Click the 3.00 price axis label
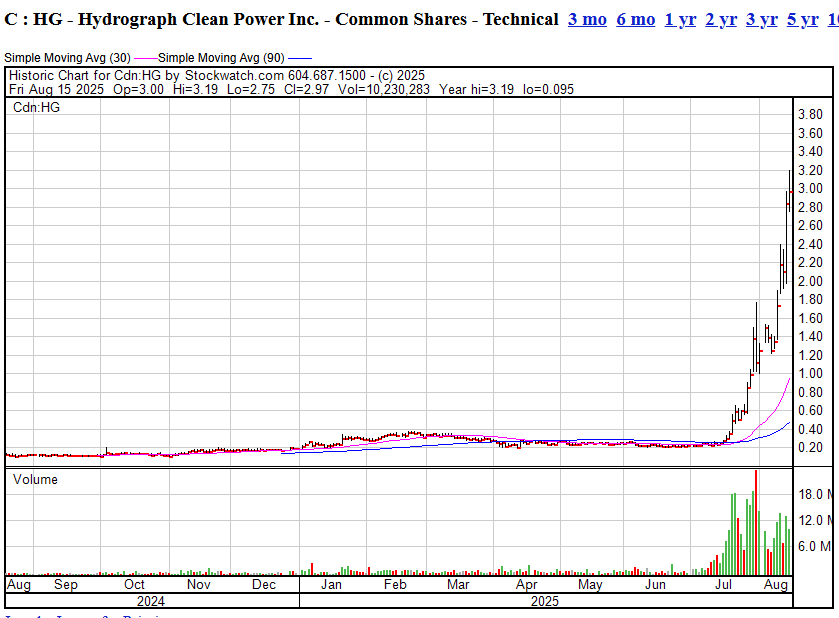Screen dimensions: 839x618 810,188
